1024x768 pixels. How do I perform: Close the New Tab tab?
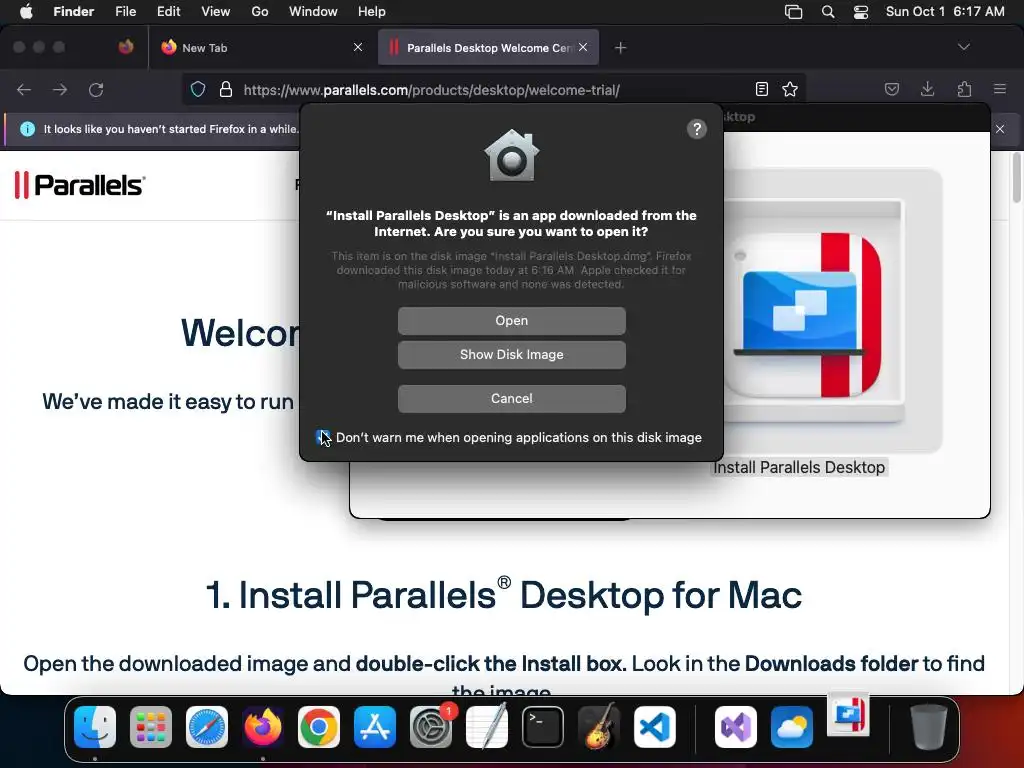[x=358, y=47]
